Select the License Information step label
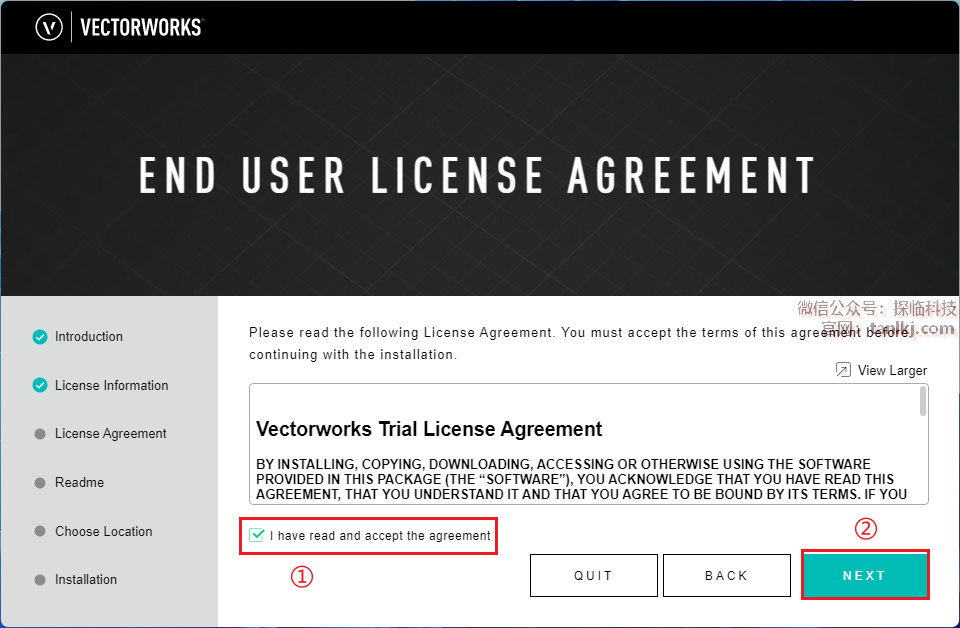This screenshot has height=628, width=960. coord(111,386)
